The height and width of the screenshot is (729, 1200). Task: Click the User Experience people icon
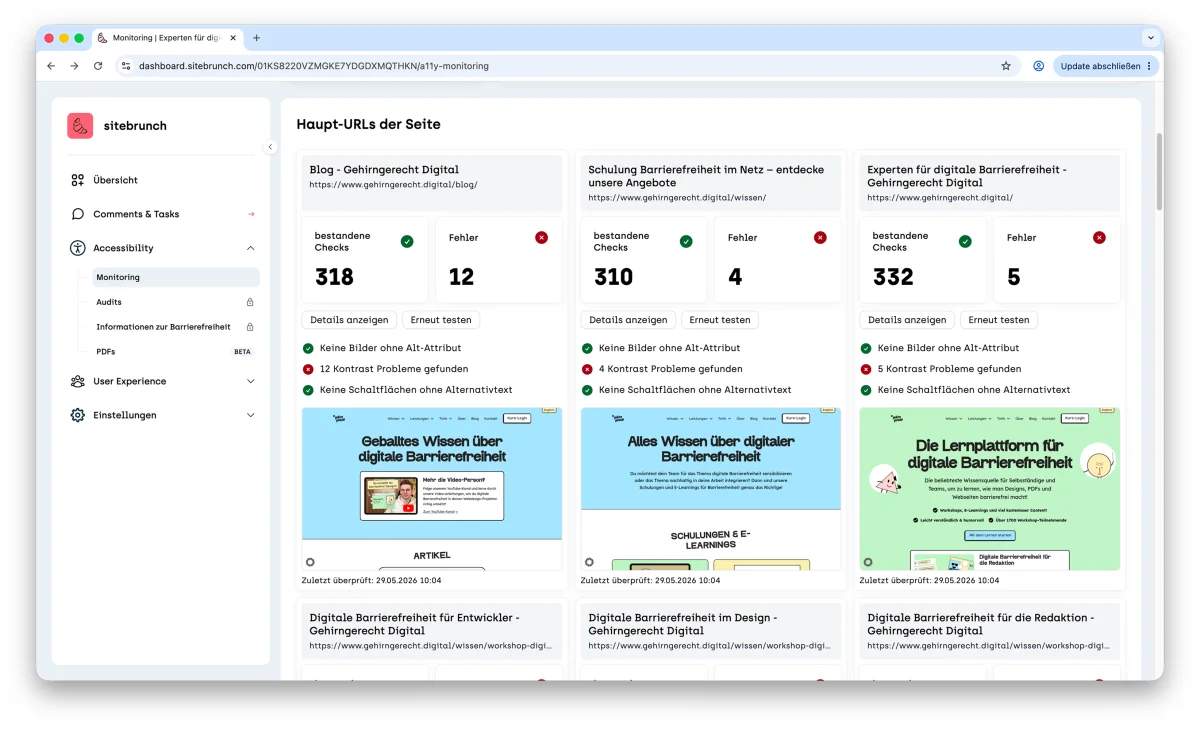(x=78, y=381)
